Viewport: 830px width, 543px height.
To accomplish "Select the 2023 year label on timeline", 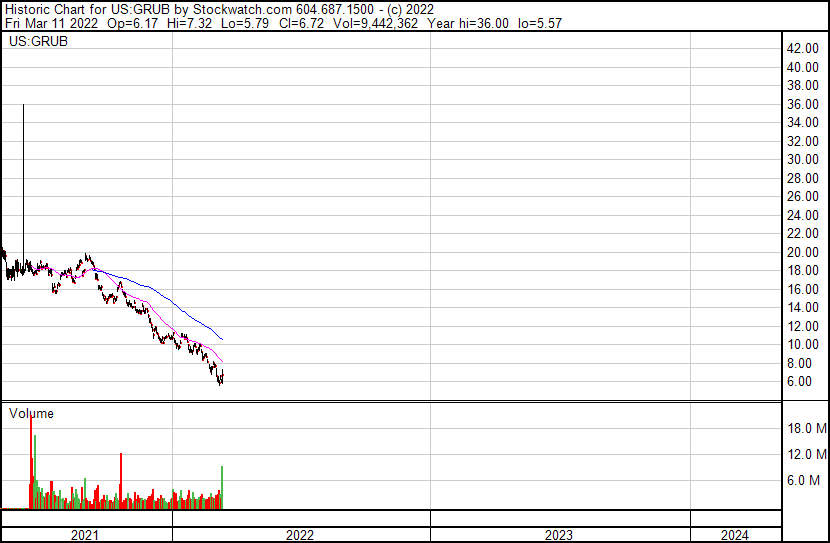I will click(559, 535).
